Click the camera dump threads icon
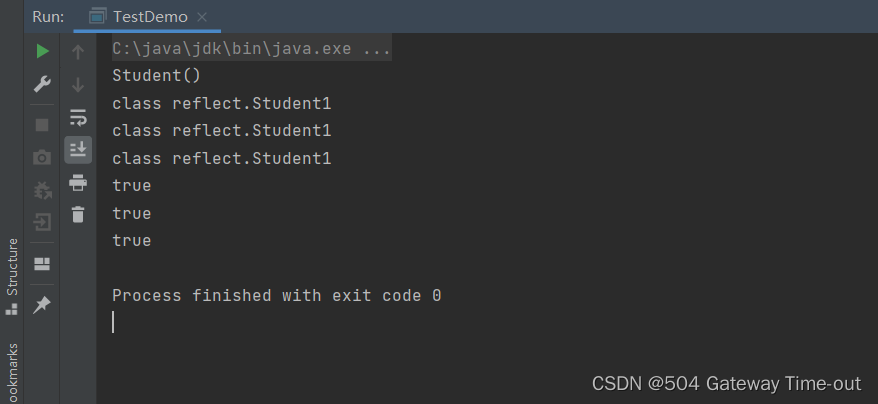The height and width of the screenshot is (404, 878). 42,157
